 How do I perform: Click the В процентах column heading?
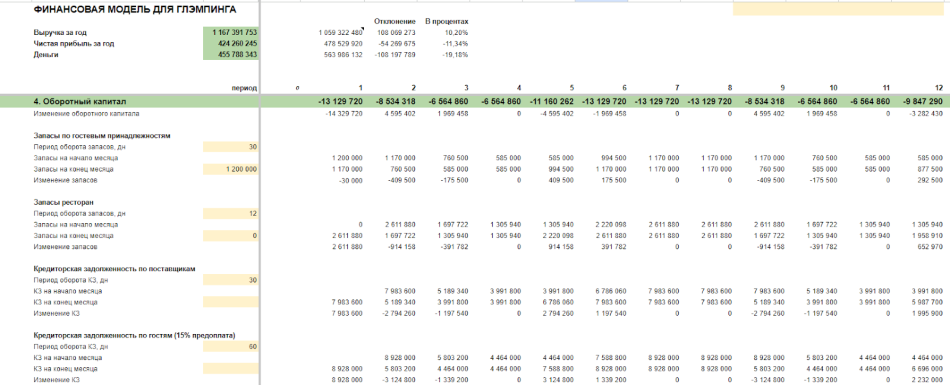(x=447, y=21)
